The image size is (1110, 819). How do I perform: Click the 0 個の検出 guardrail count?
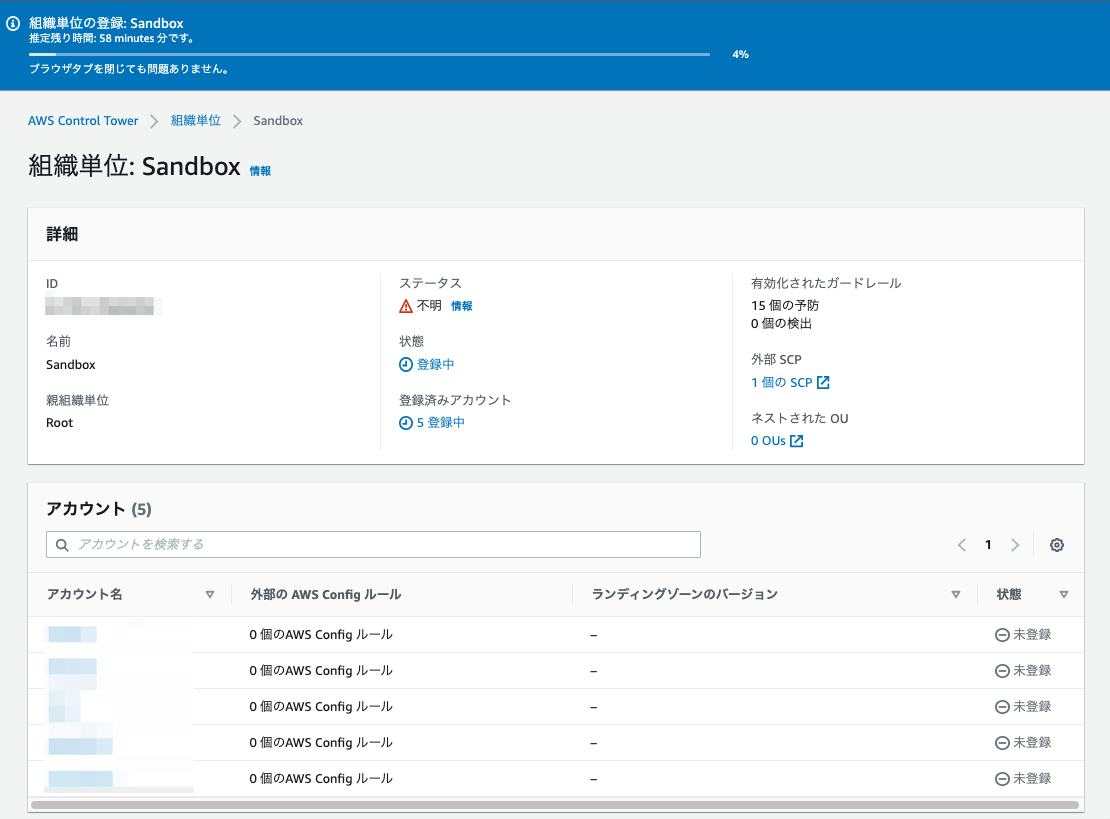tap(782, 323)
